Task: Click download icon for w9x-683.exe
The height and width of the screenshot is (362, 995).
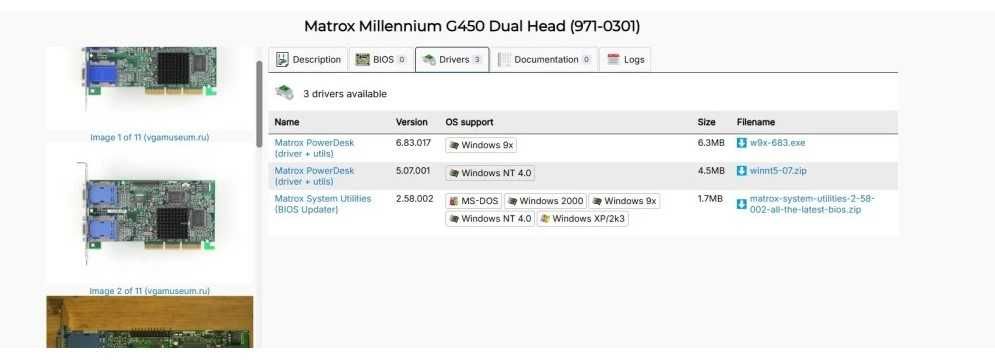Action: click(742, 143)
